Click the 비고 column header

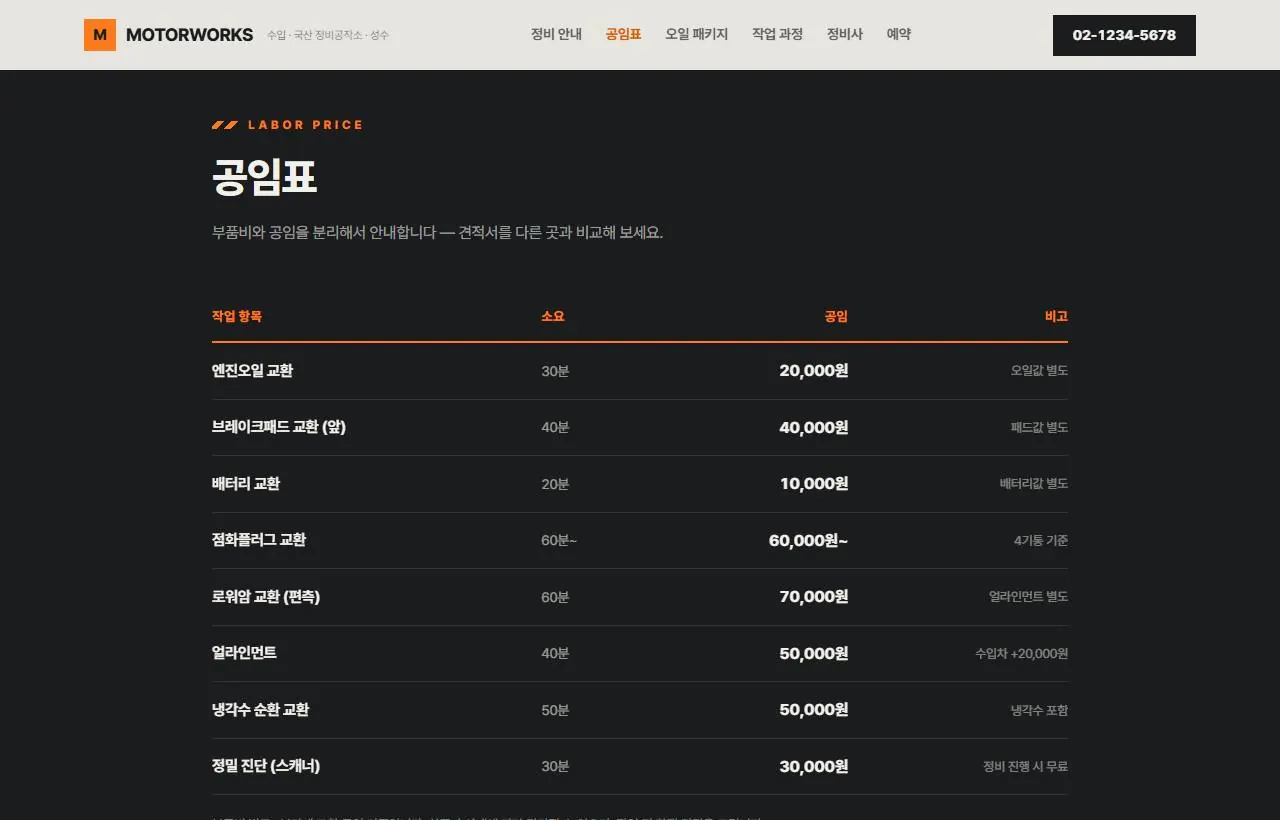click(x=1056, y=316)
